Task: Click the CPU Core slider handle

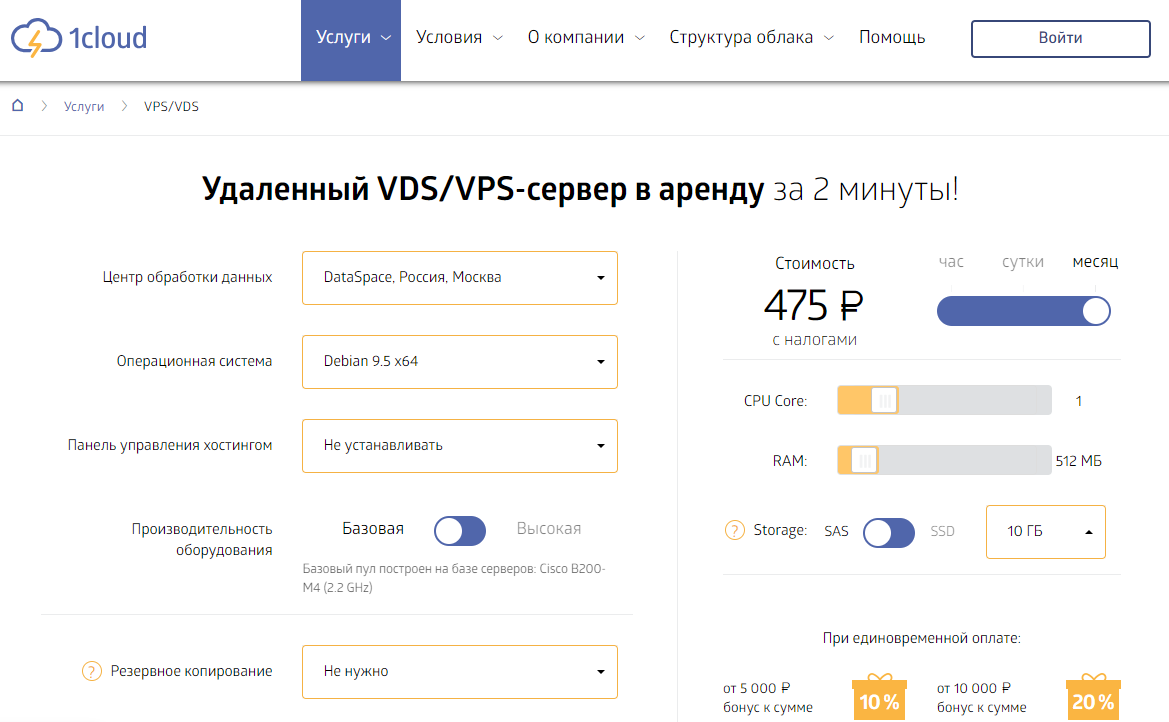Action: [x=884, y=400]
